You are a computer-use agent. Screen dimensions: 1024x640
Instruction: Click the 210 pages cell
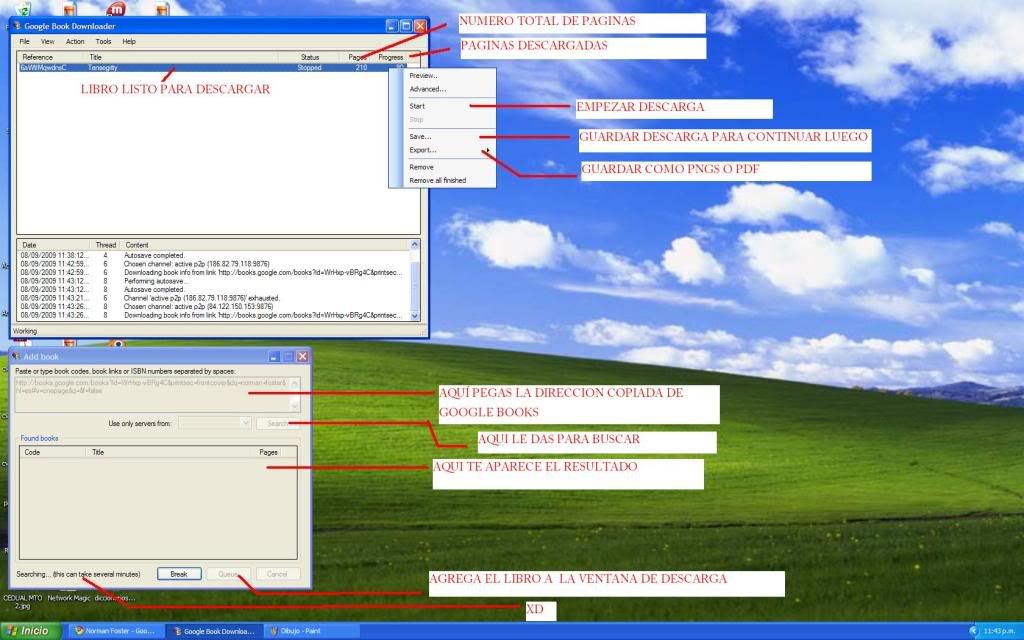pos(360,67)
